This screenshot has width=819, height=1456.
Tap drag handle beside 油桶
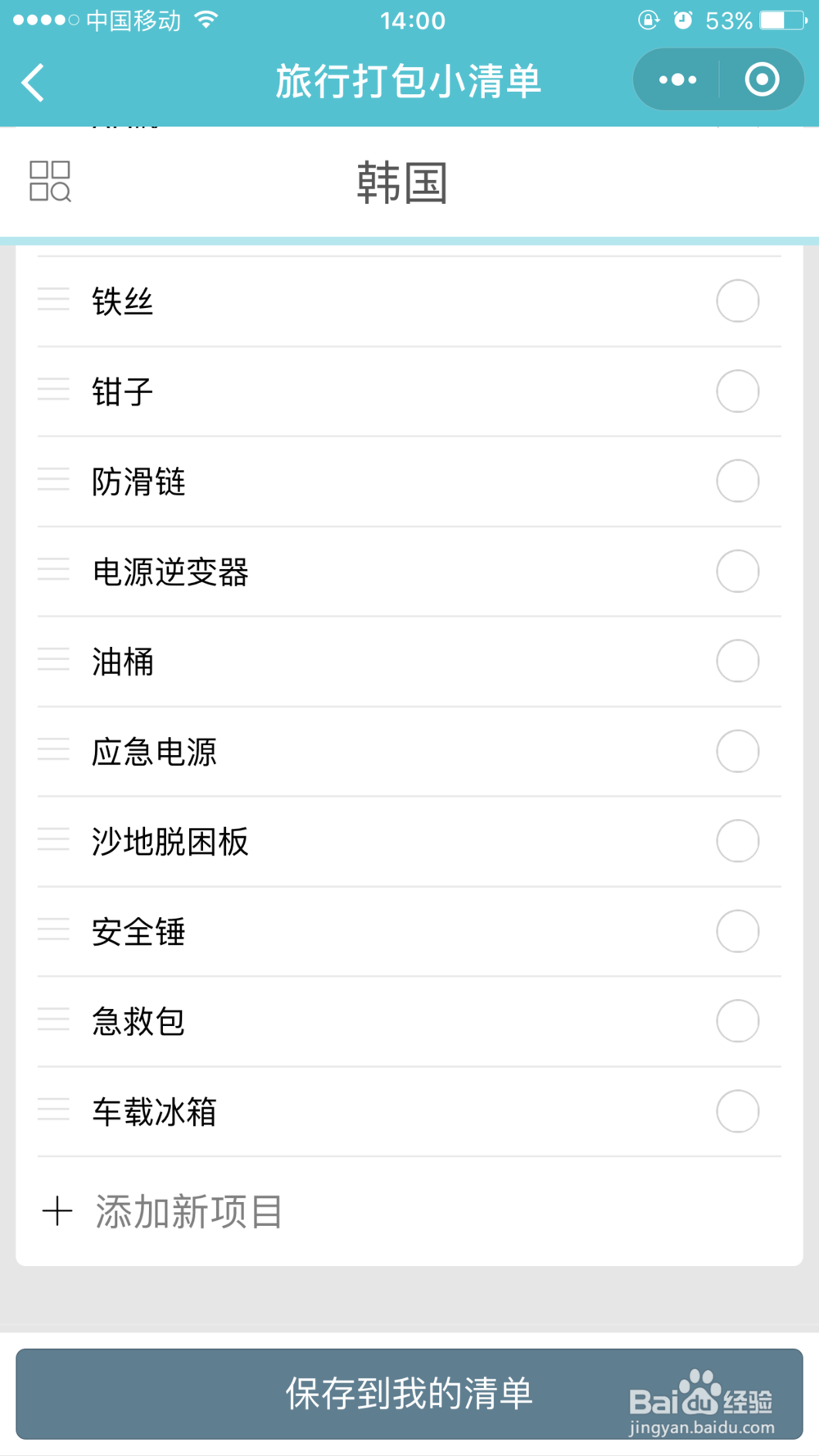click(x=53, y=661)
